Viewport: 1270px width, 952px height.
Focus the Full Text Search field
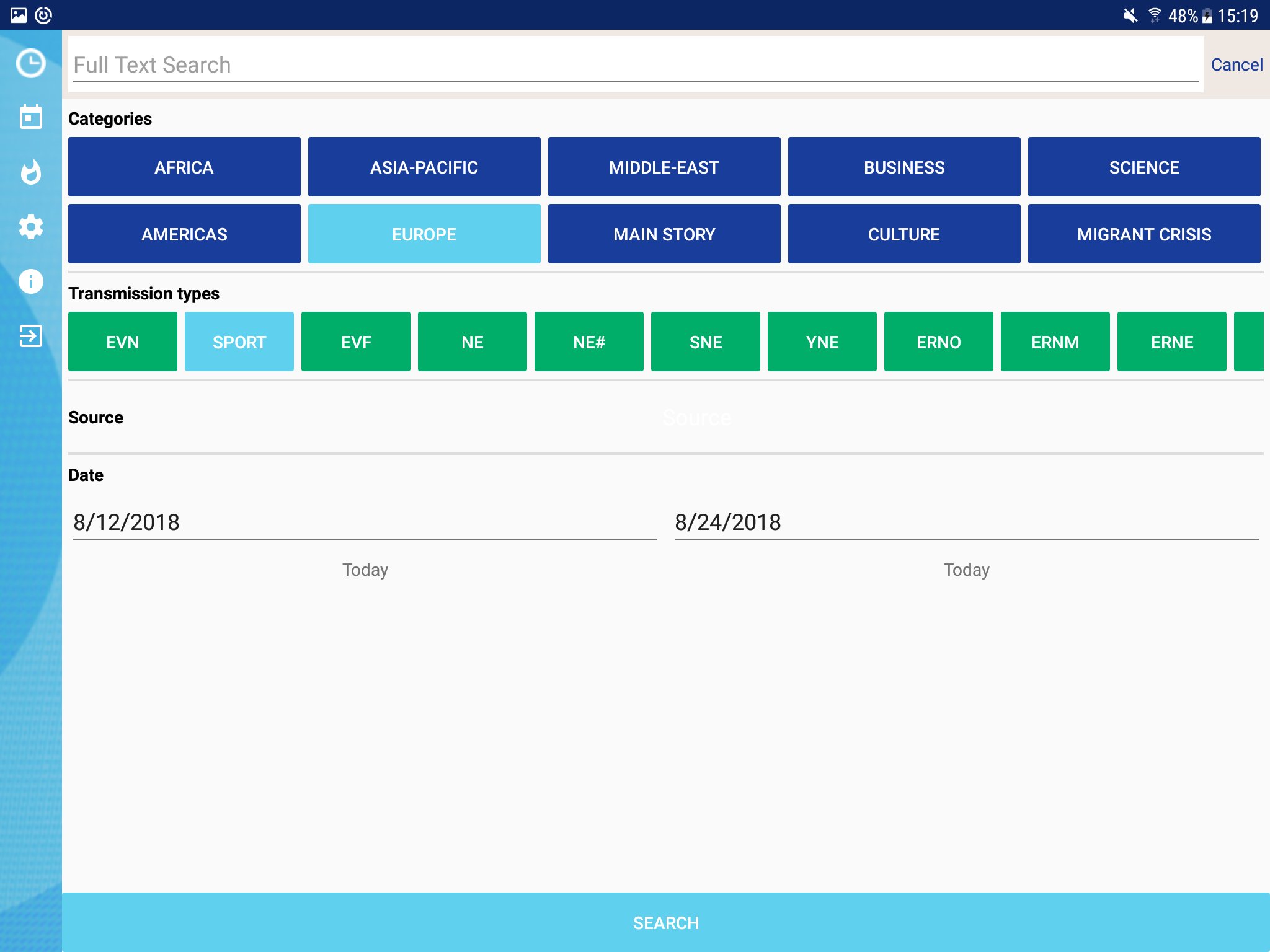(x=635, y=65)
